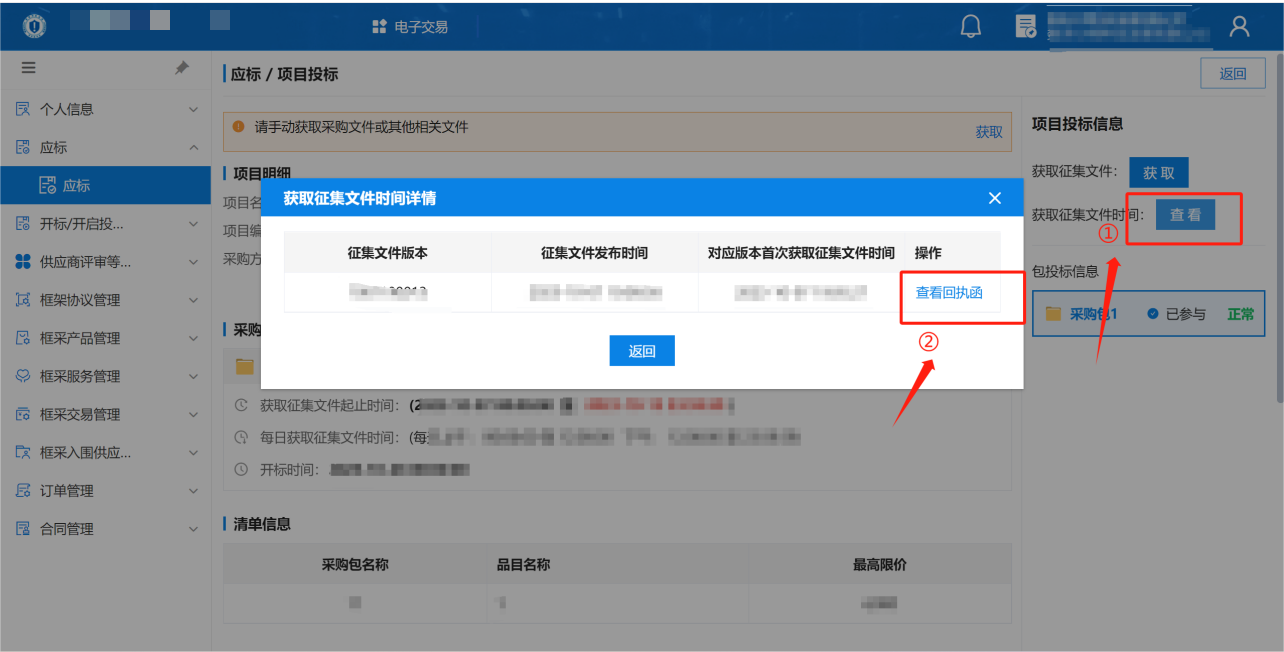1284x652 pixels.
Task: Click the 查看回执函 link
Action: point(949,293)
